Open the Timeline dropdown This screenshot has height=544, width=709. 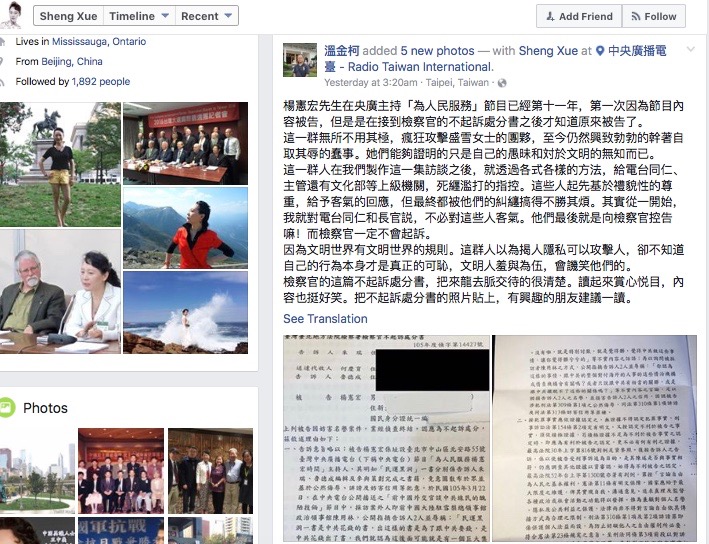139,16
